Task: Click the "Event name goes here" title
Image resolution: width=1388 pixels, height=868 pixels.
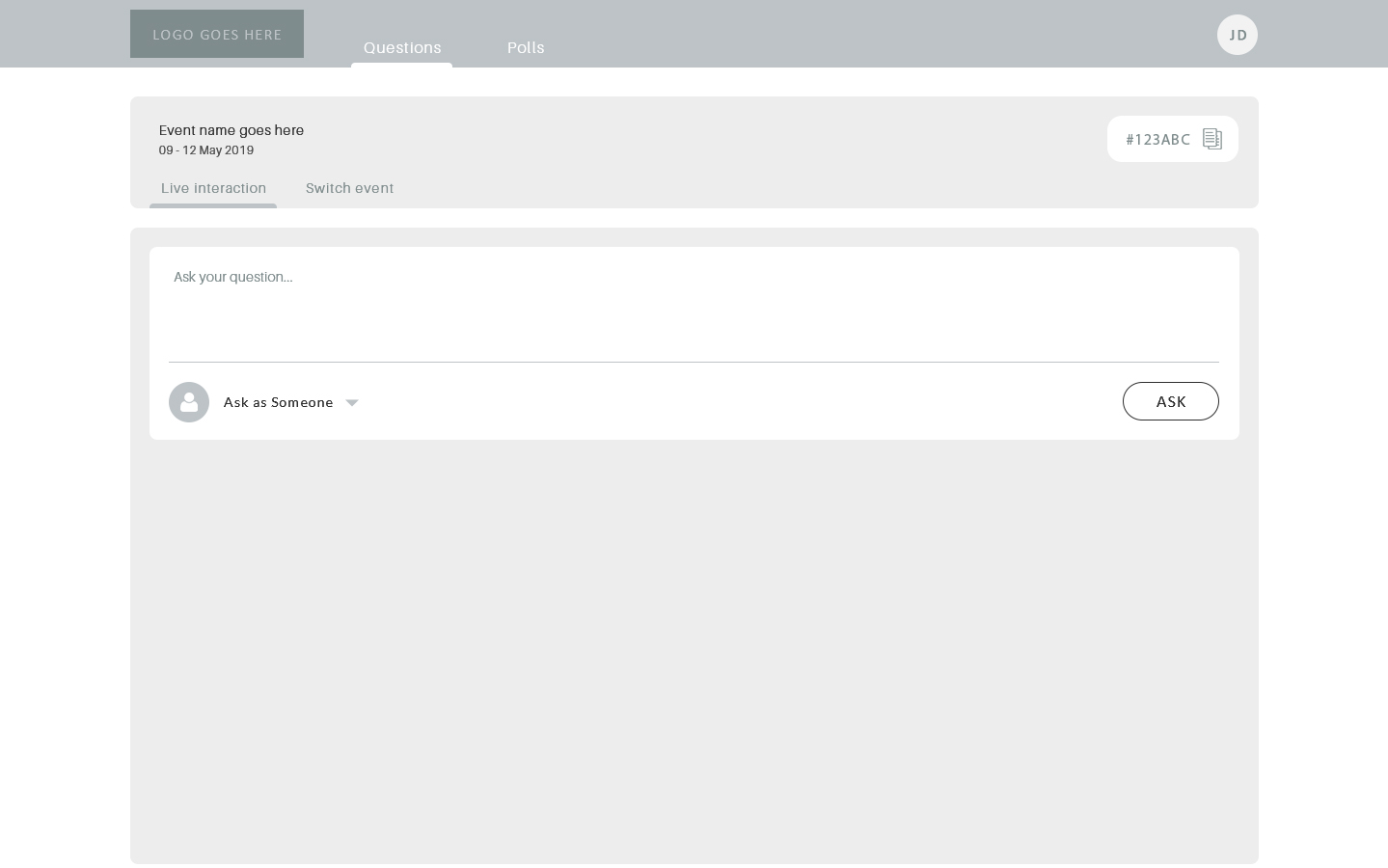Action: [x=231, y=130]
